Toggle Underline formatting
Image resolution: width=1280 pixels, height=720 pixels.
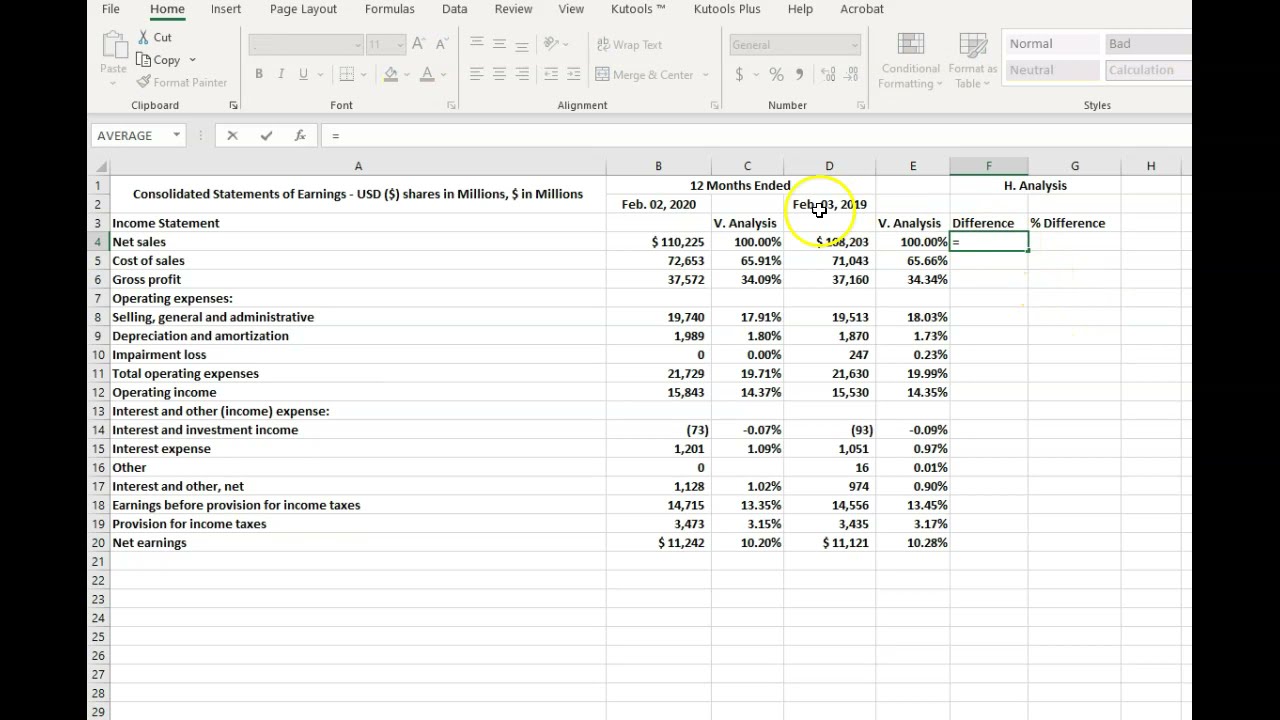click(x=303, y=74)
